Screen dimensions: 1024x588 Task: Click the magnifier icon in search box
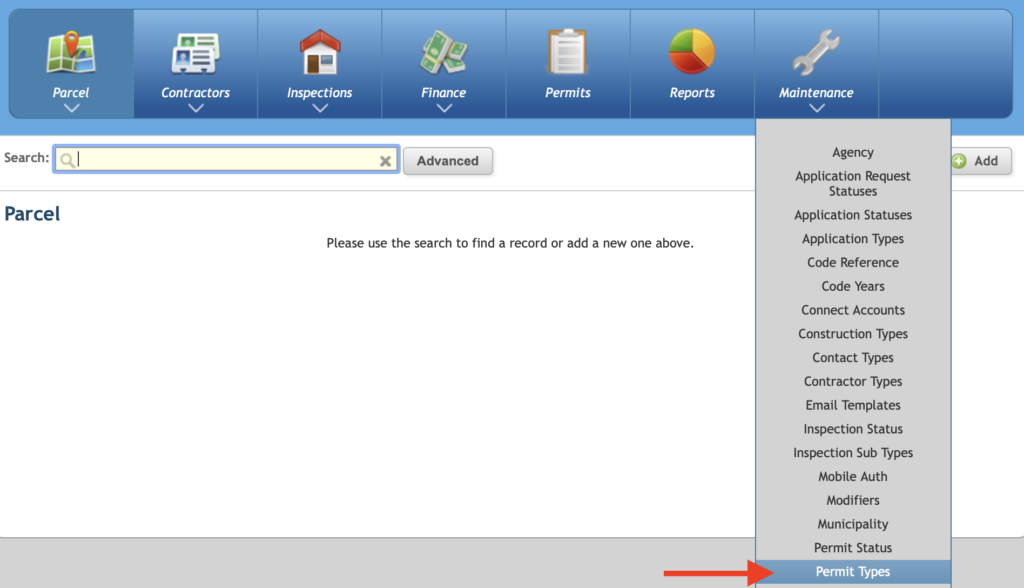pyautogui.click(x=67, y=160)
